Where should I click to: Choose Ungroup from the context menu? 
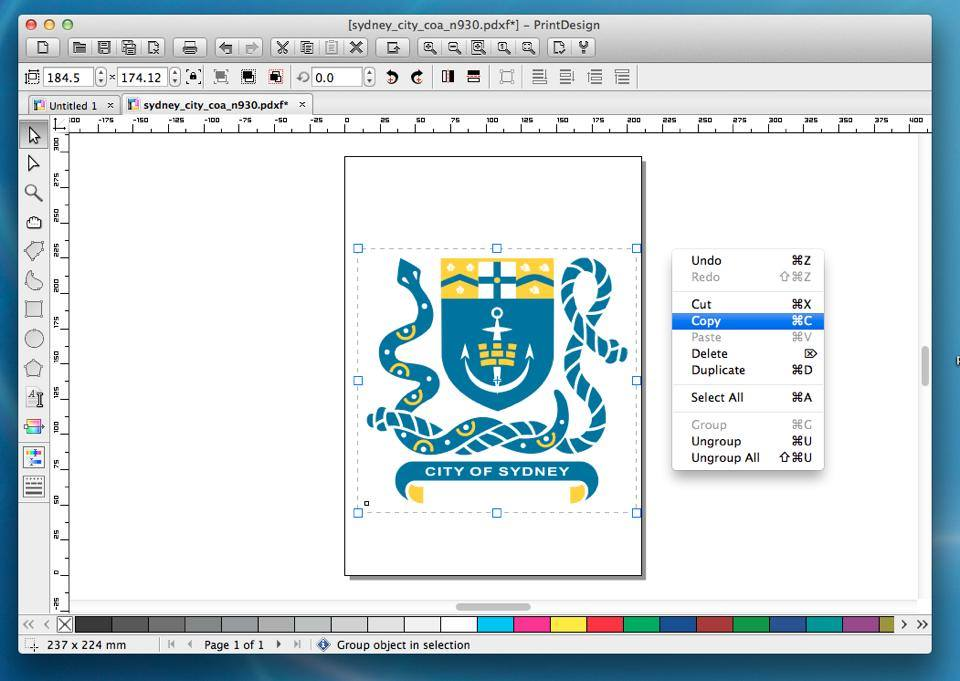(x=748, y=441)
